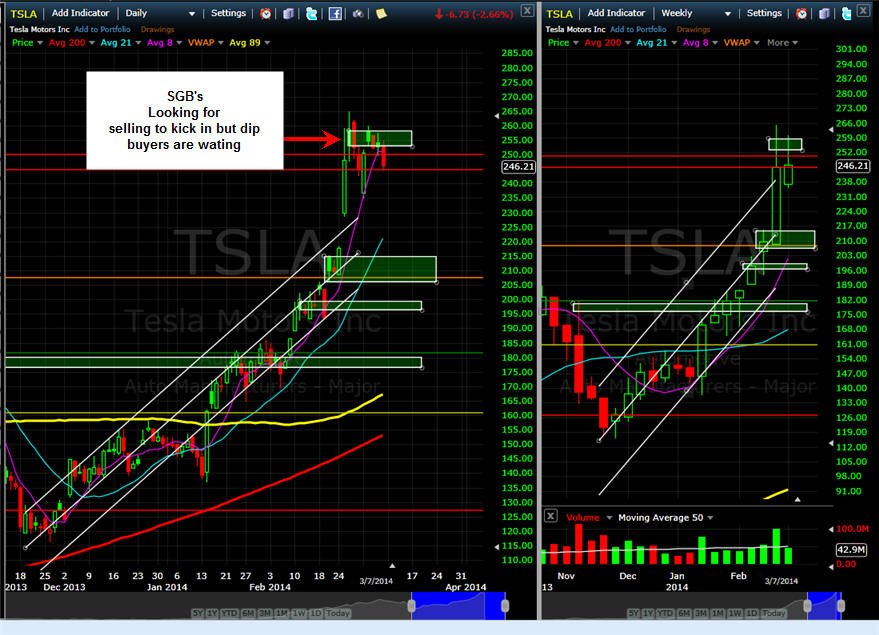Click the alarm clock alert icon in Daily chart
Screen dimensions: 879x635
click(266, 13)
